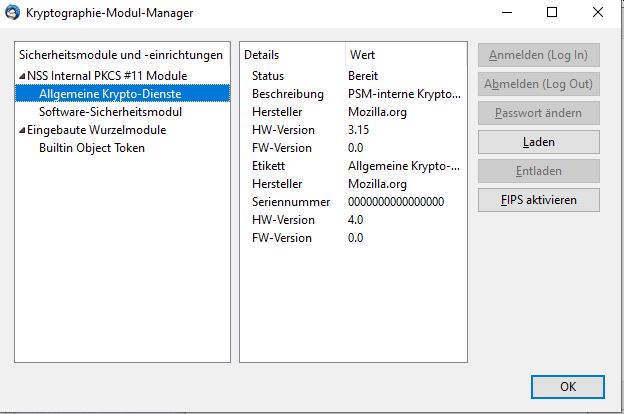Click FIPS aktivieren button
Viewport: 624px width, 414px height.
click(x=538, y=200)
